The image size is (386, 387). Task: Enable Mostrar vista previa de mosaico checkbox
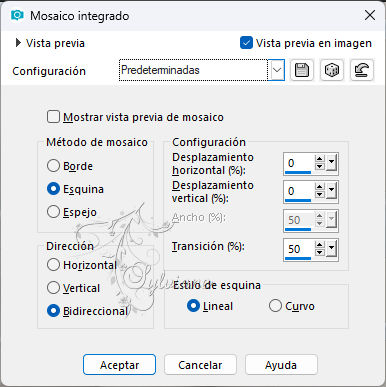(x=53, y=117)
